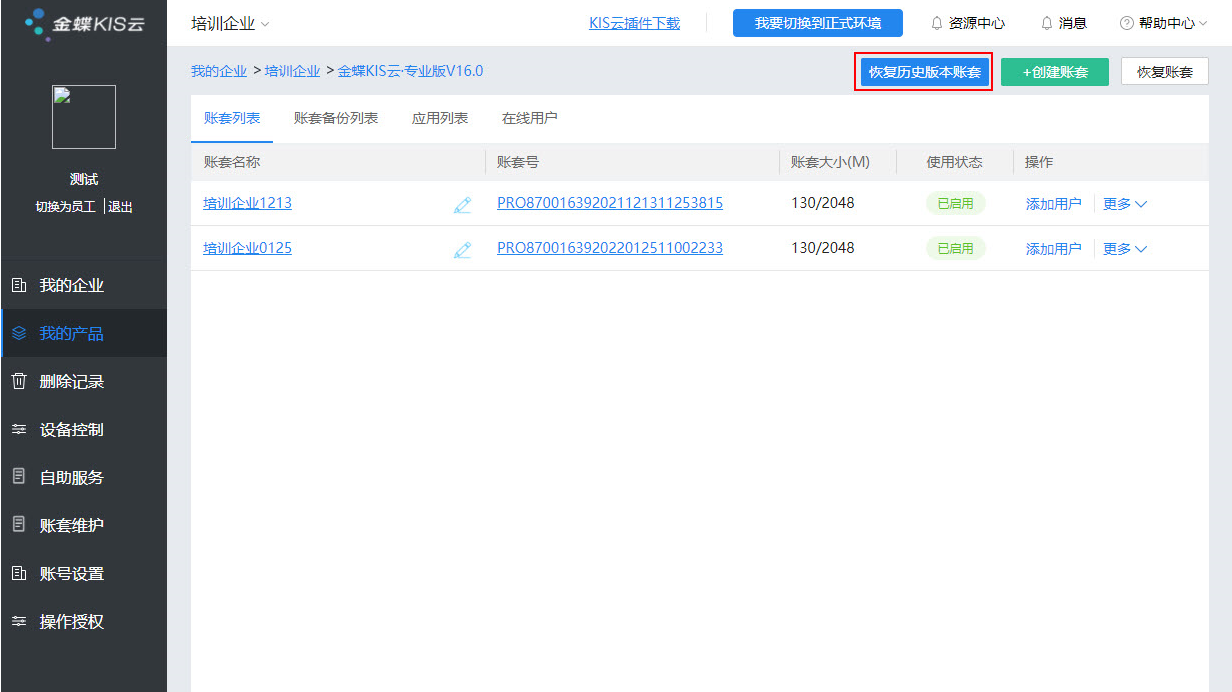Click the 自助服务 document icon

pos(18,477)
